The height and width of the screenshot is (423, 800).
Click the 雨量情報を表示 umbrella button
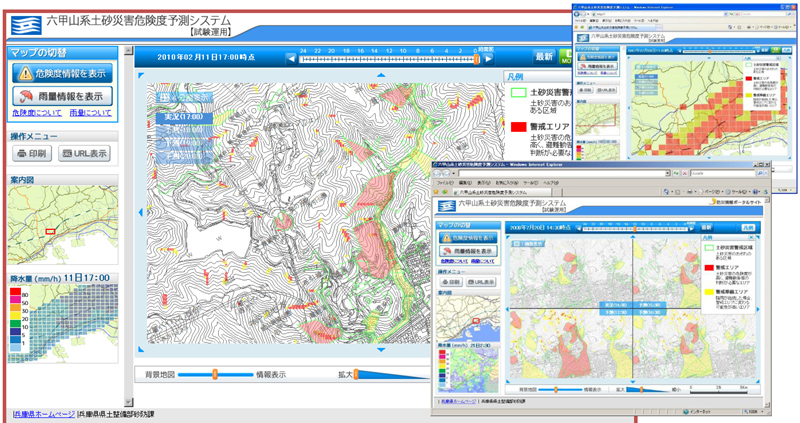point(62,97)
